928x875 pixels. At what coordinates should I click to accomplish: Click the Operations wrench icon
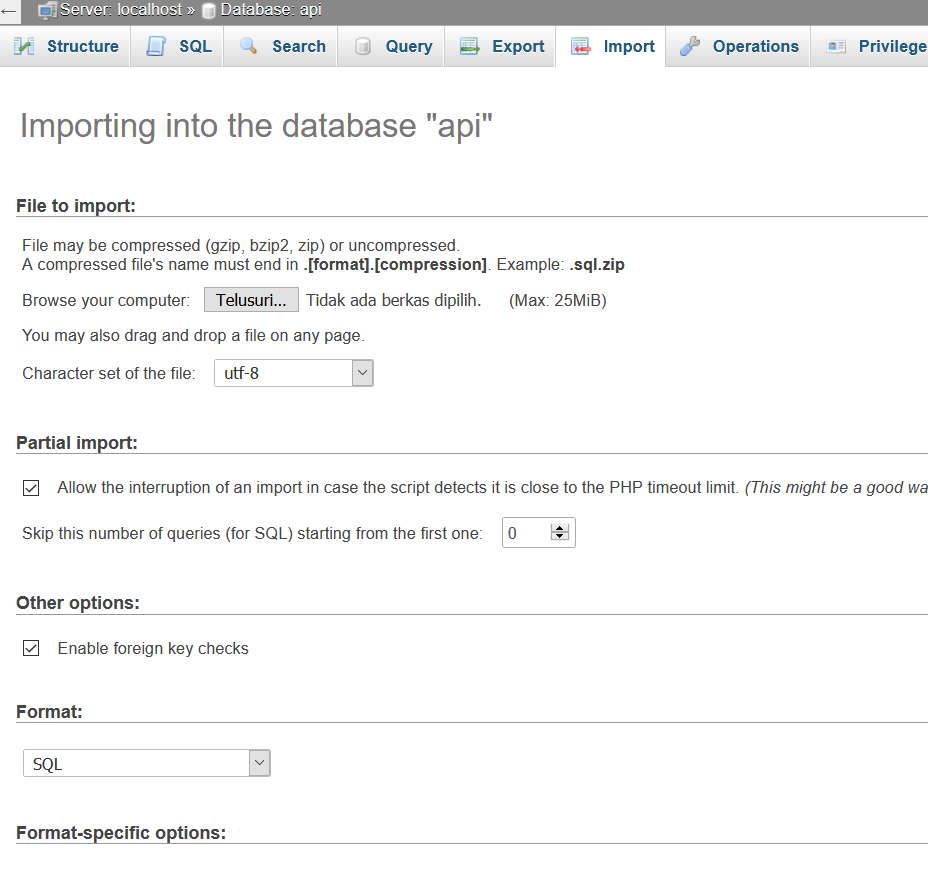[x=690, y=47]
